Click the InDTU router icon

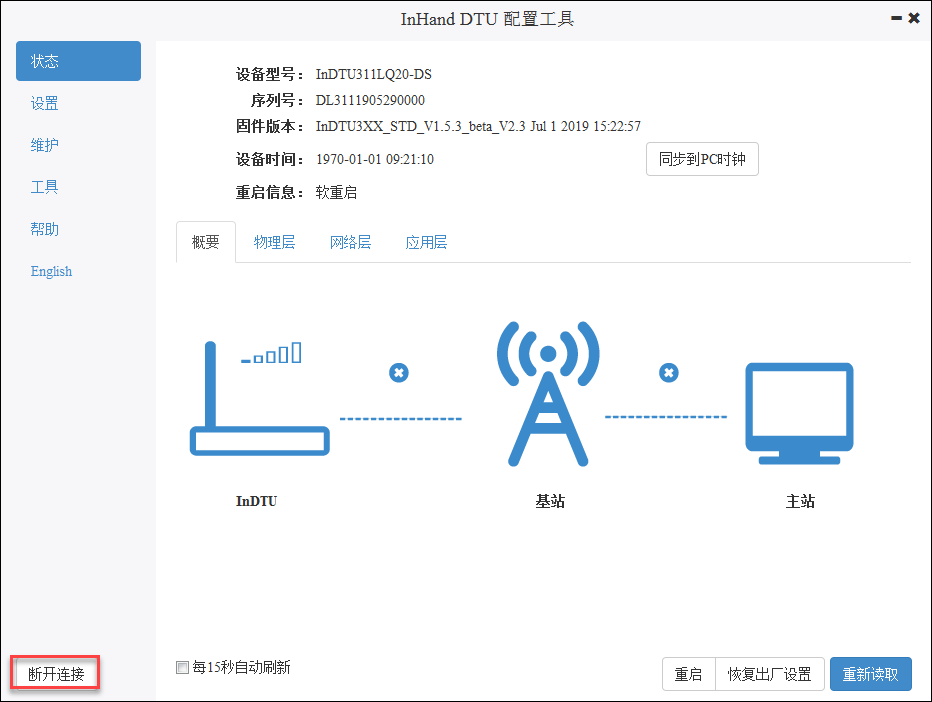click(259, 398)
